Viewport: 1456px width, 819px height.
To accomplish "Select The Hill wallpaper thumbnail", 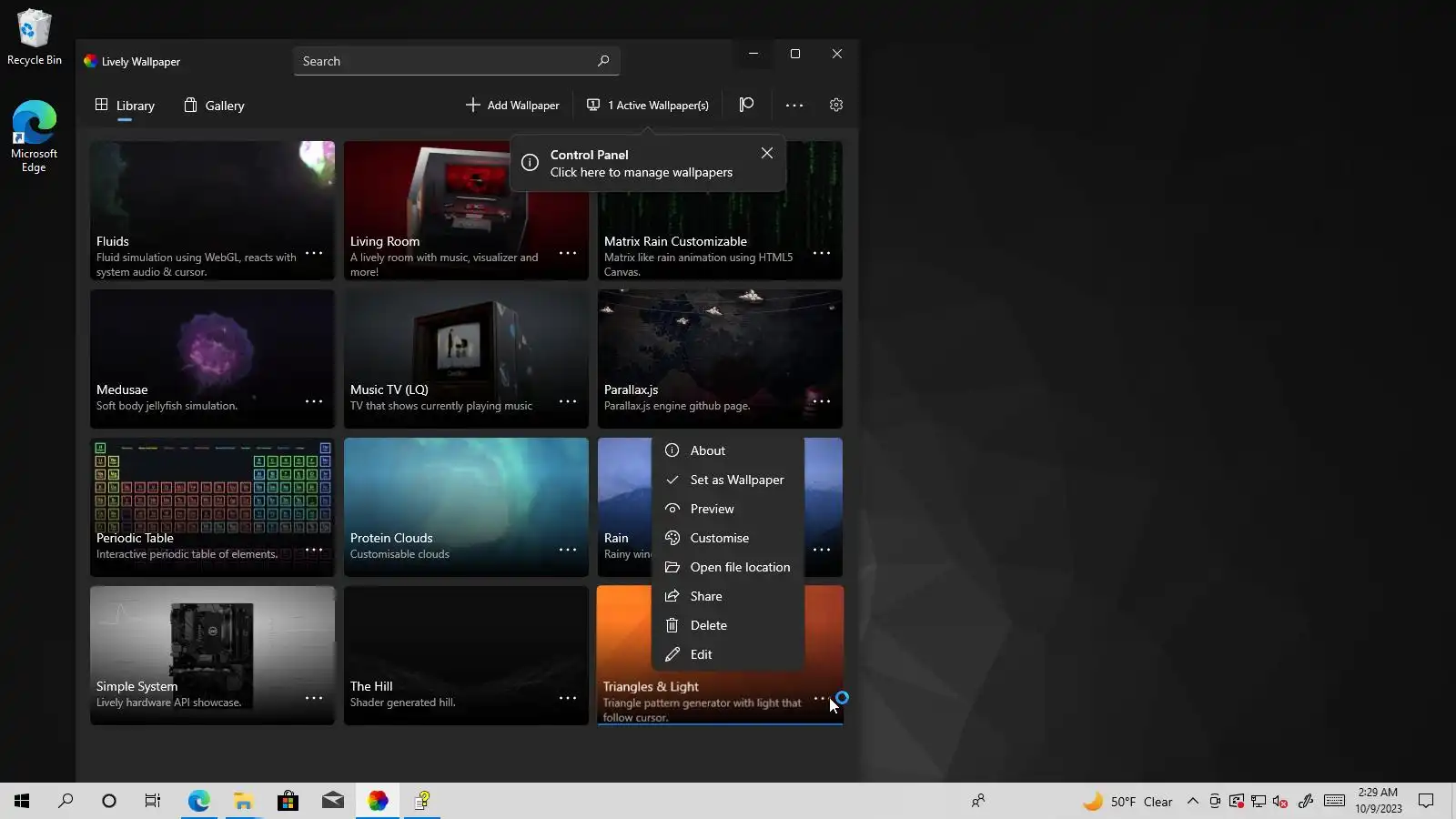I will click(466, 655).
